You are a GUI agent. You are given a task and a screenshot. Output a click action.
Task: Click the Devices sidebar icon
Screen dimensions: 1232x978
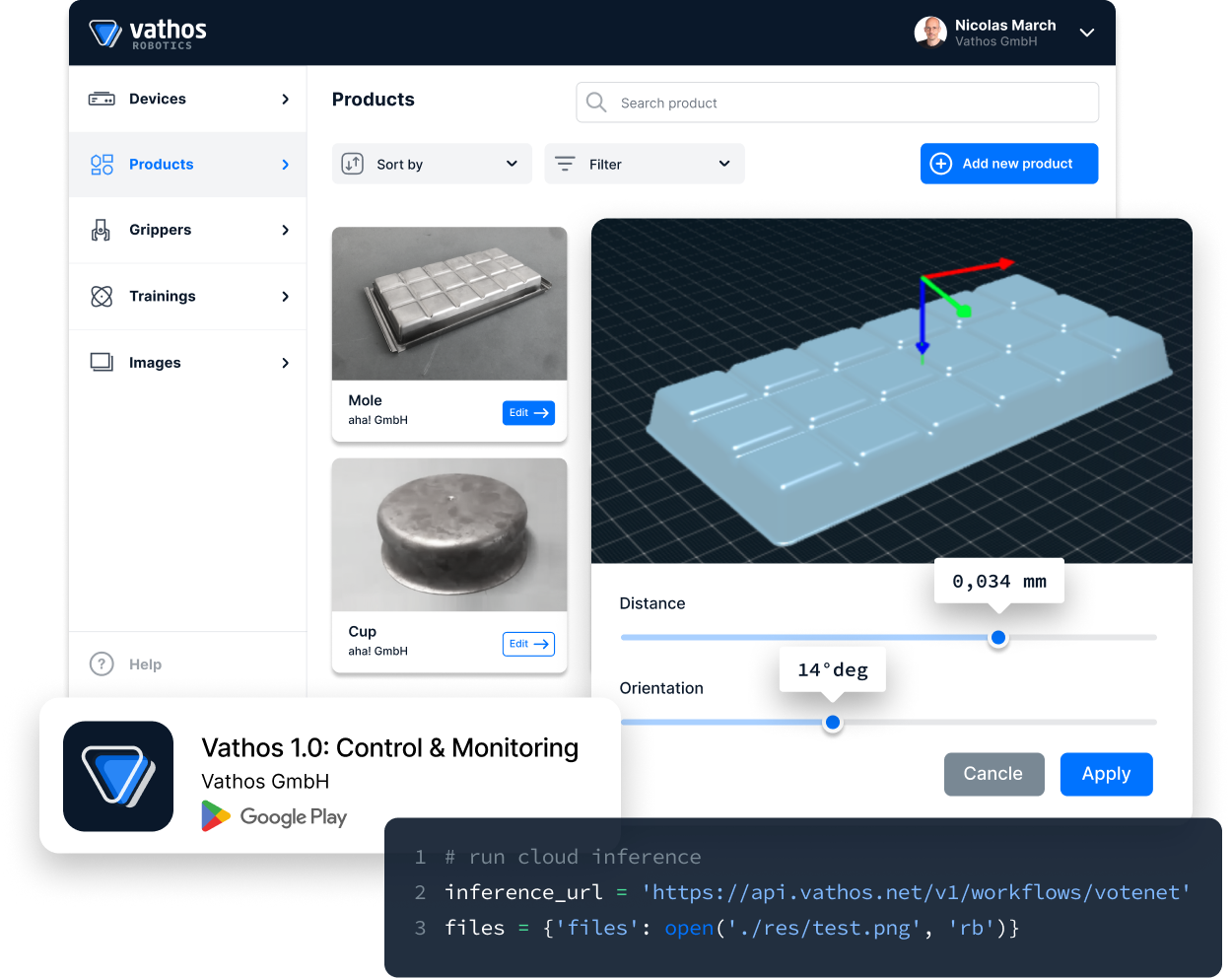pos(102,99)
